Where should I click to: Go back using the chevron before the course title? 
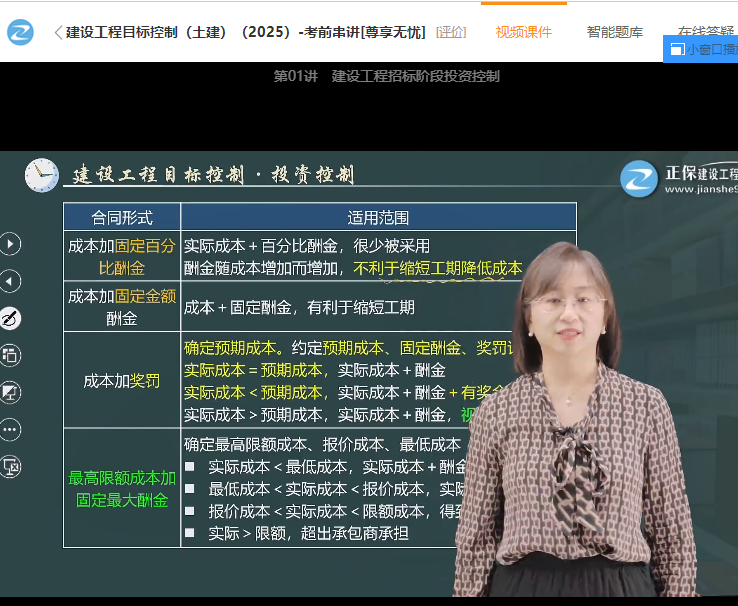coord(57,33)
